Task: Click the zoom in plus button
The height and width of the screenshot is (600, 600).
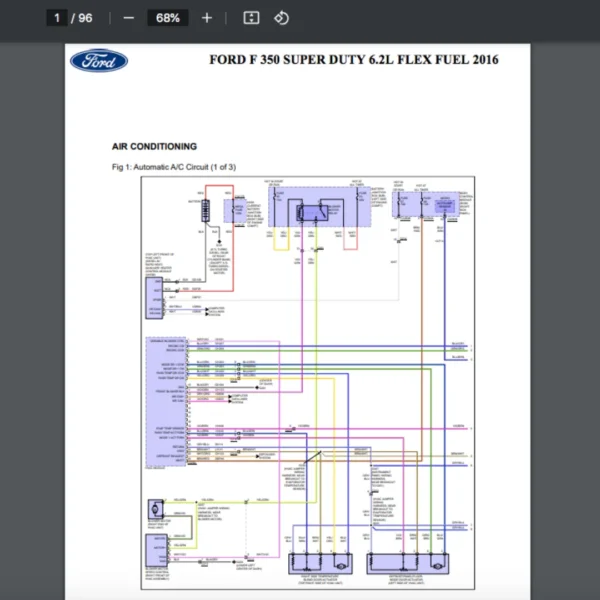Action: [x=207, y=18]
